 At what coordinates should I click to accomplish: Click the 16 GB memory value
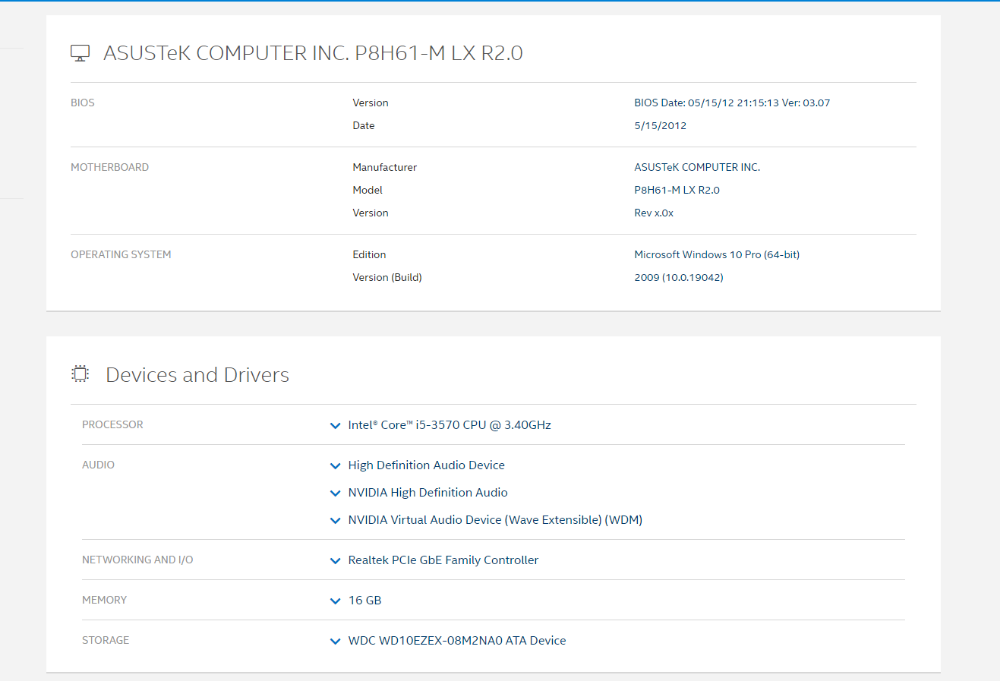[x=365, y=600]
